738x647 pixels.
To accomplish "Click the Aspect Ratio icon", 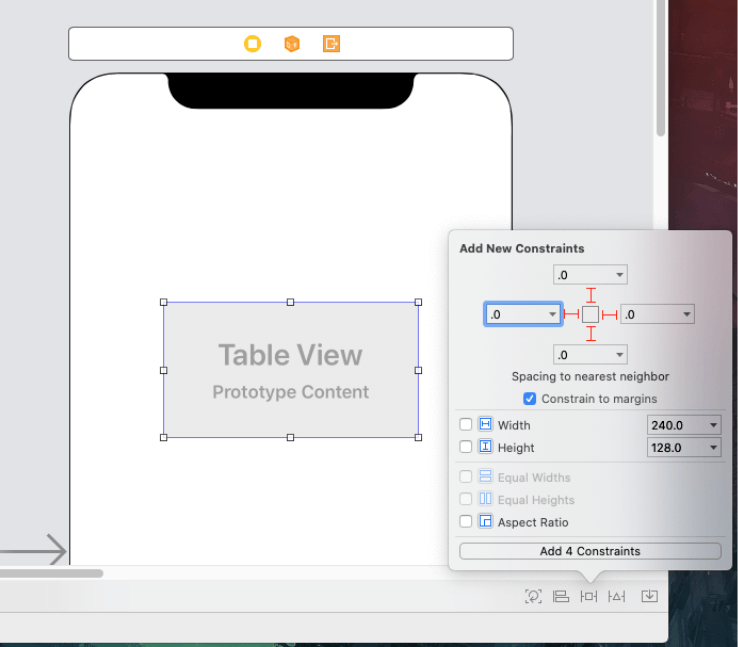I will click(x=485, y=521).
